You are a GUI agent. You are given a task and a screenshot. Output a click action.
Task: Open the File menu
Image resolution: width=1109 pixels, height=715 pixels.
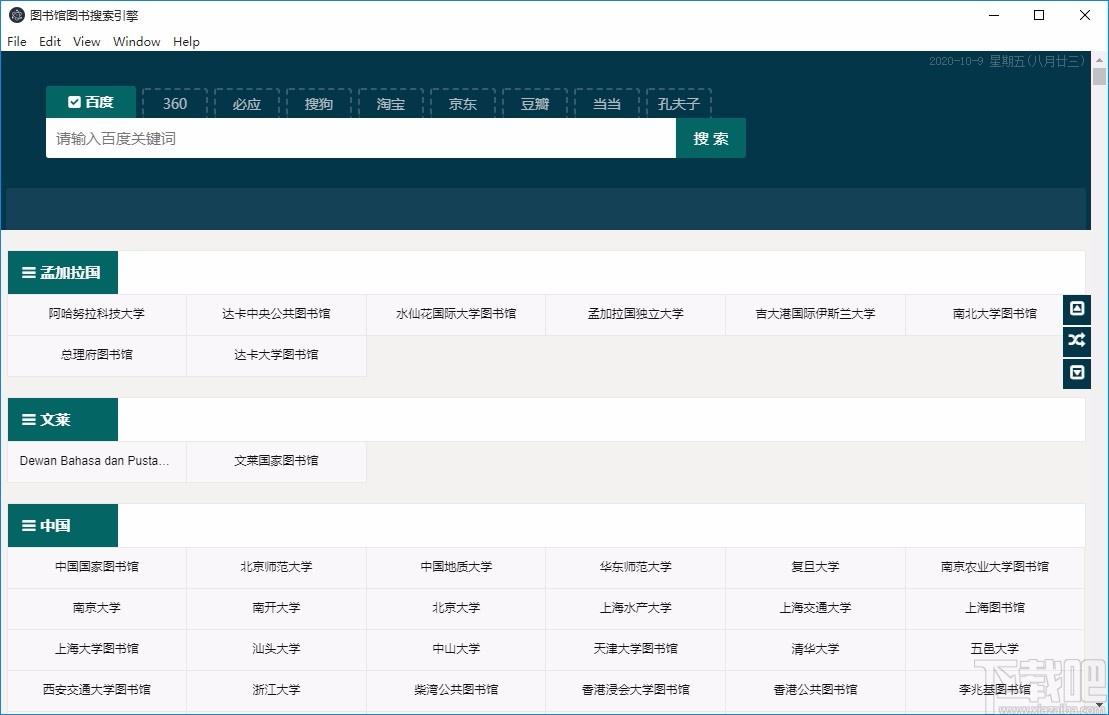[x=17, y=42]
